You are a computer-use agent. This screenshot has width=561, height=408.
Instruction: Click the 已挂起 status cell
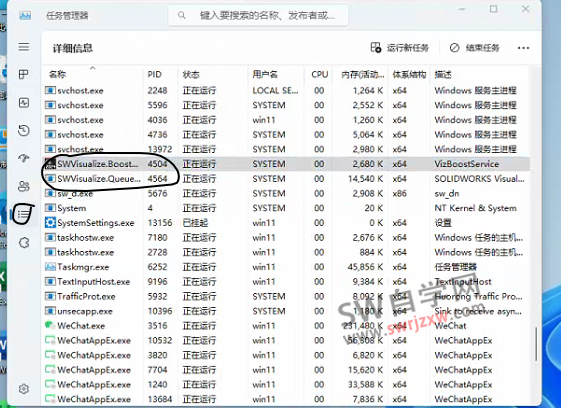[195, 223]
